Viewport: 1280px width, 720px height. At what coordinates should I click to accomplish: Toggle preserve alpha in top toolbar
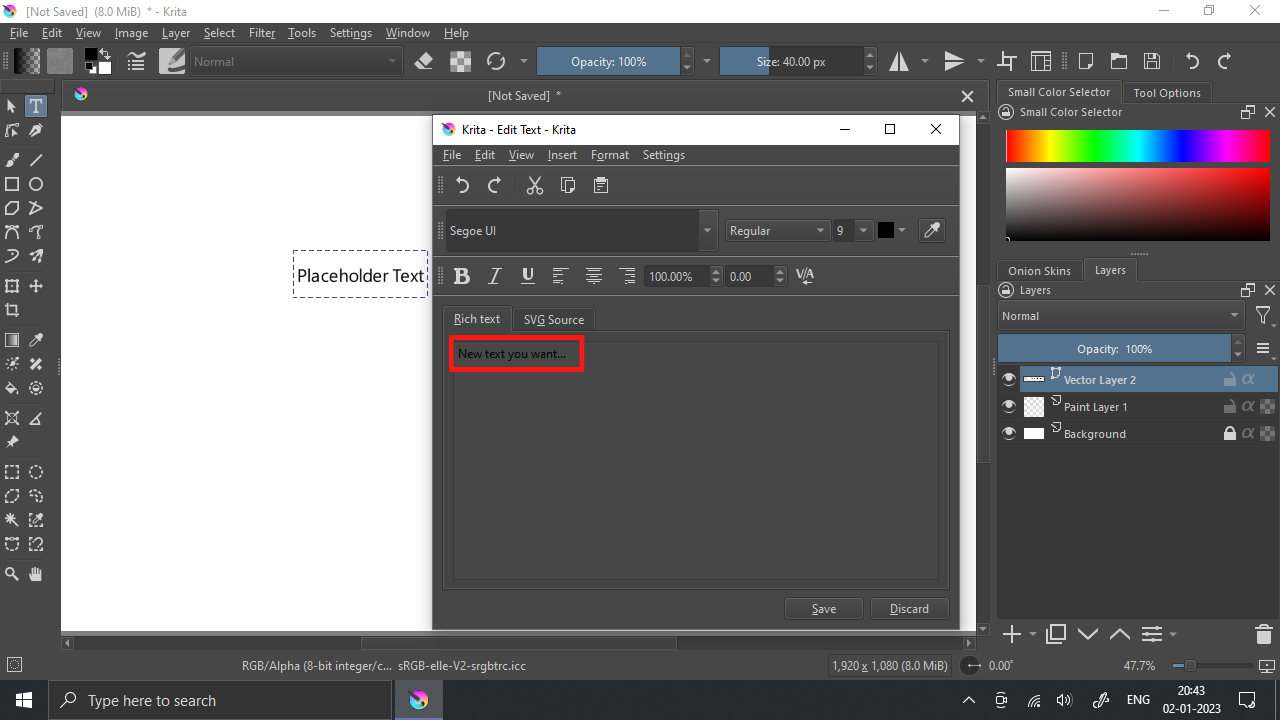(x=460, y=61)
